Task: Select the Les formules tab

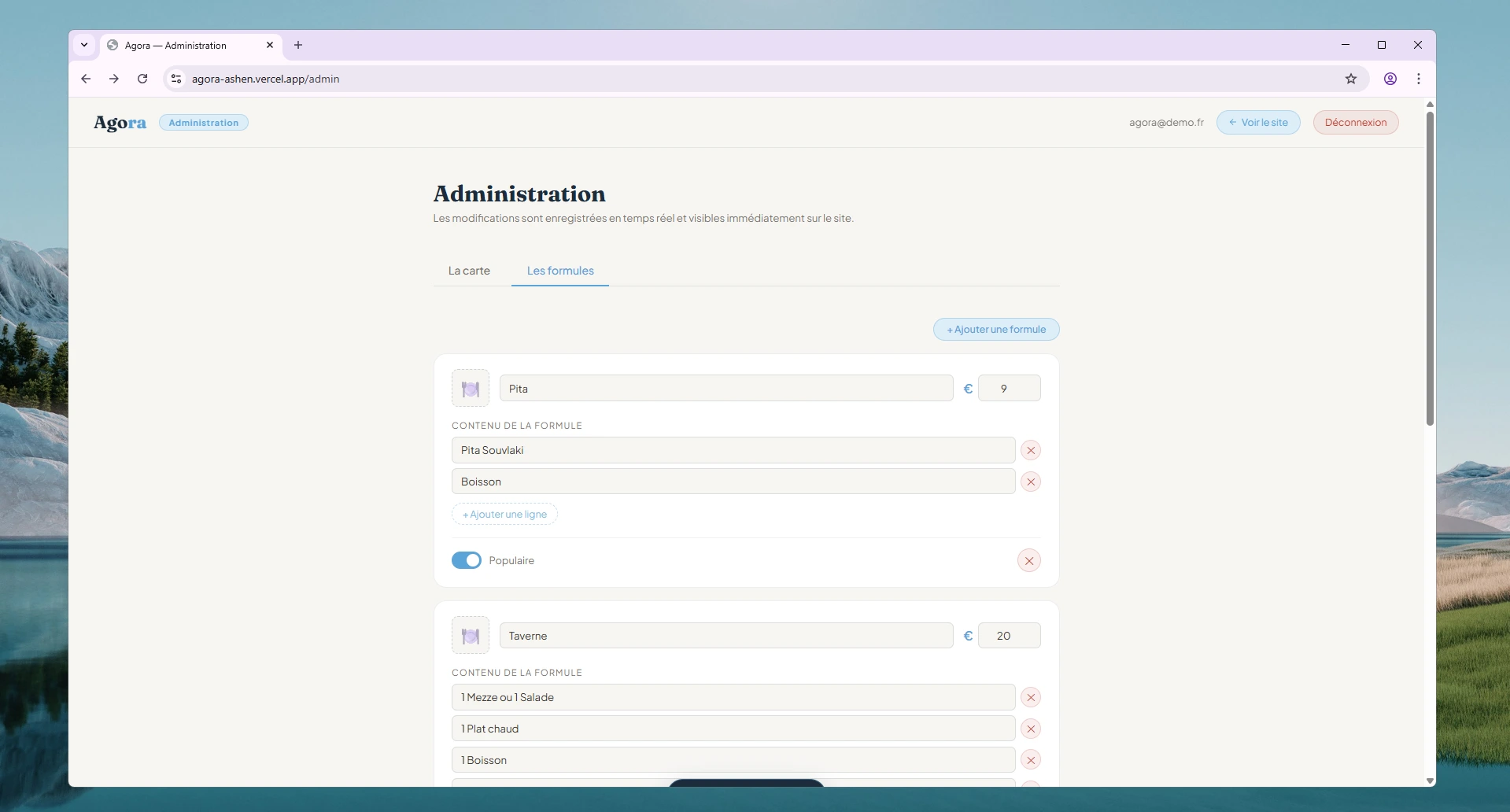Action: pyautogui.click(x=559, y=270)
